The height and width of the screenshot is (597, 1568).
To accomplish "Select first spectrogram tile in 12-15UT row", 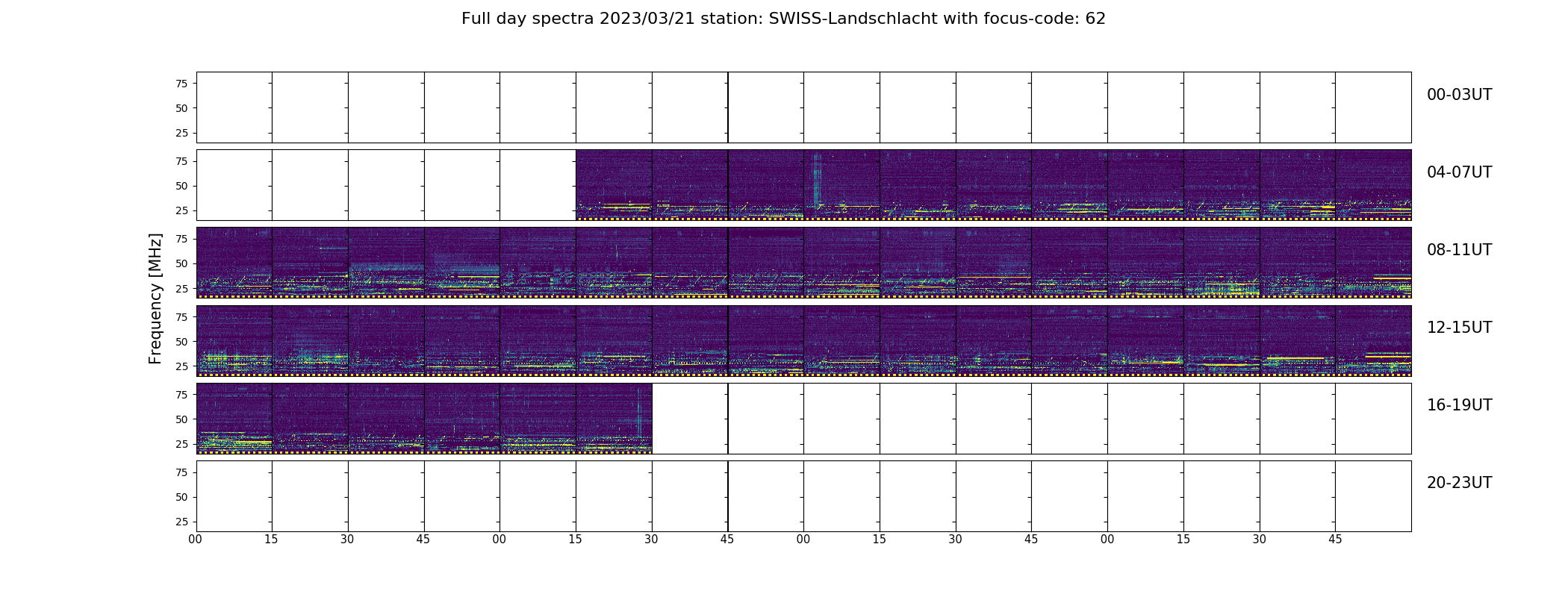I will coord(234,340).
